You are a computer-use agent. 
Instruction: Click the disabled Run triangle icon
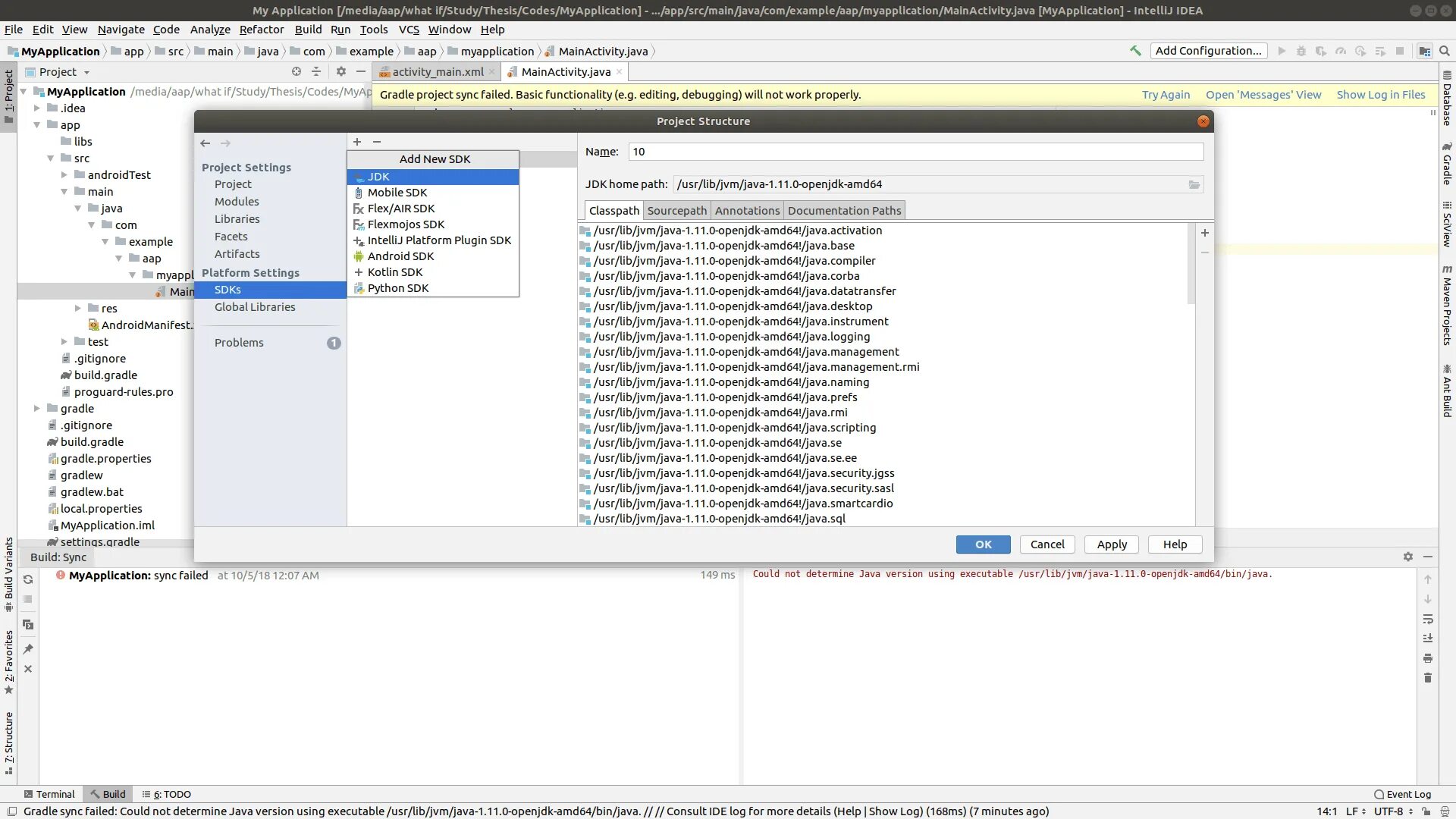point(1282,51)
